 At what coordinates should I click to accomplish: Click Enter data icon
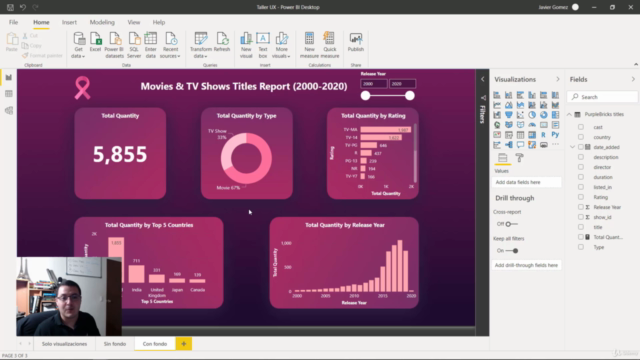[151, 45]
